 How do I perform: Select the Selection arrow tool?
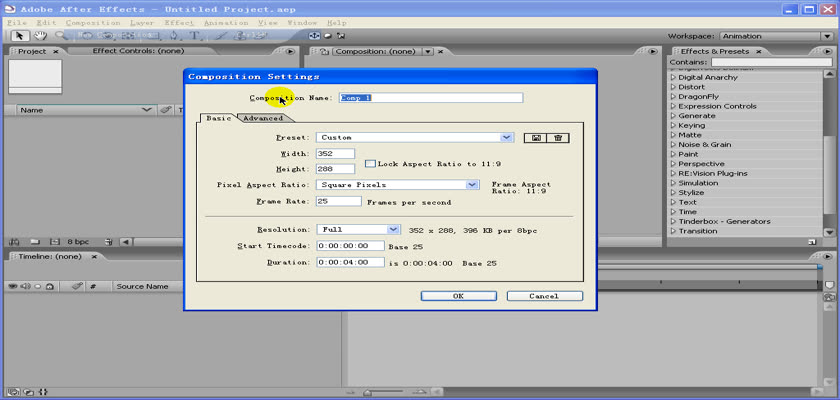pos(20,36)
